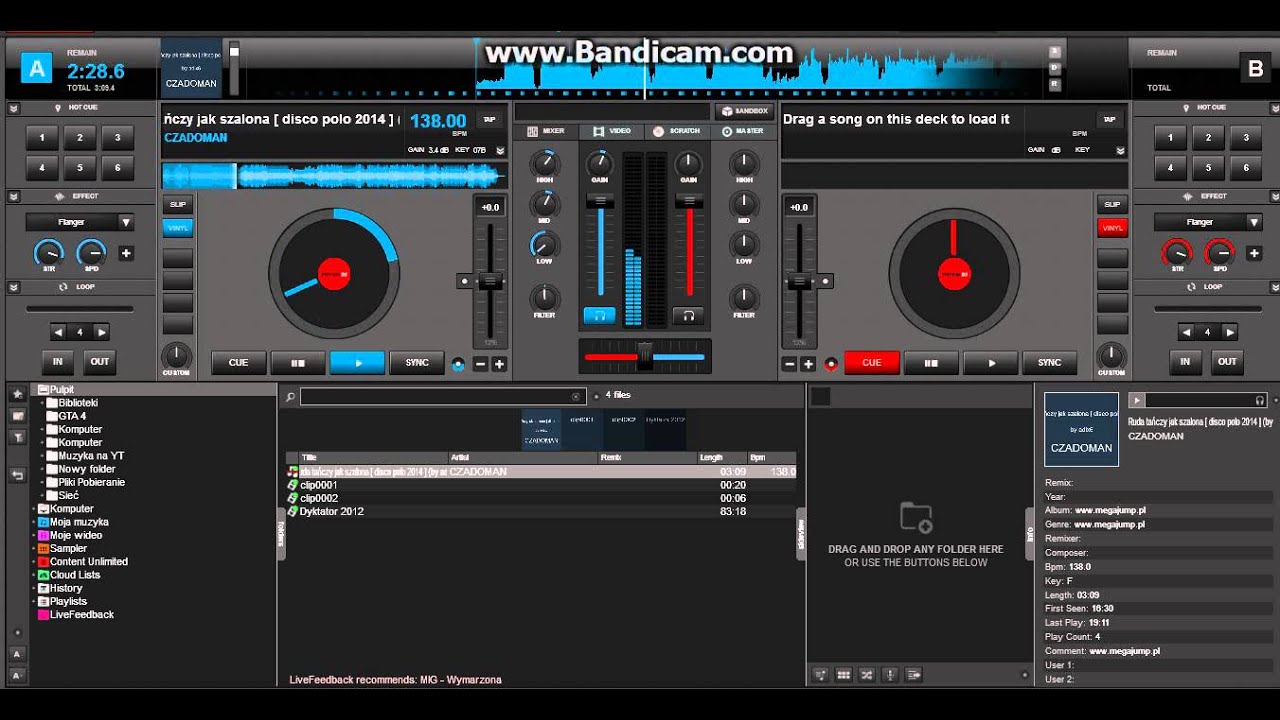Set loop OUT point on deck B

click(1227, 362)
